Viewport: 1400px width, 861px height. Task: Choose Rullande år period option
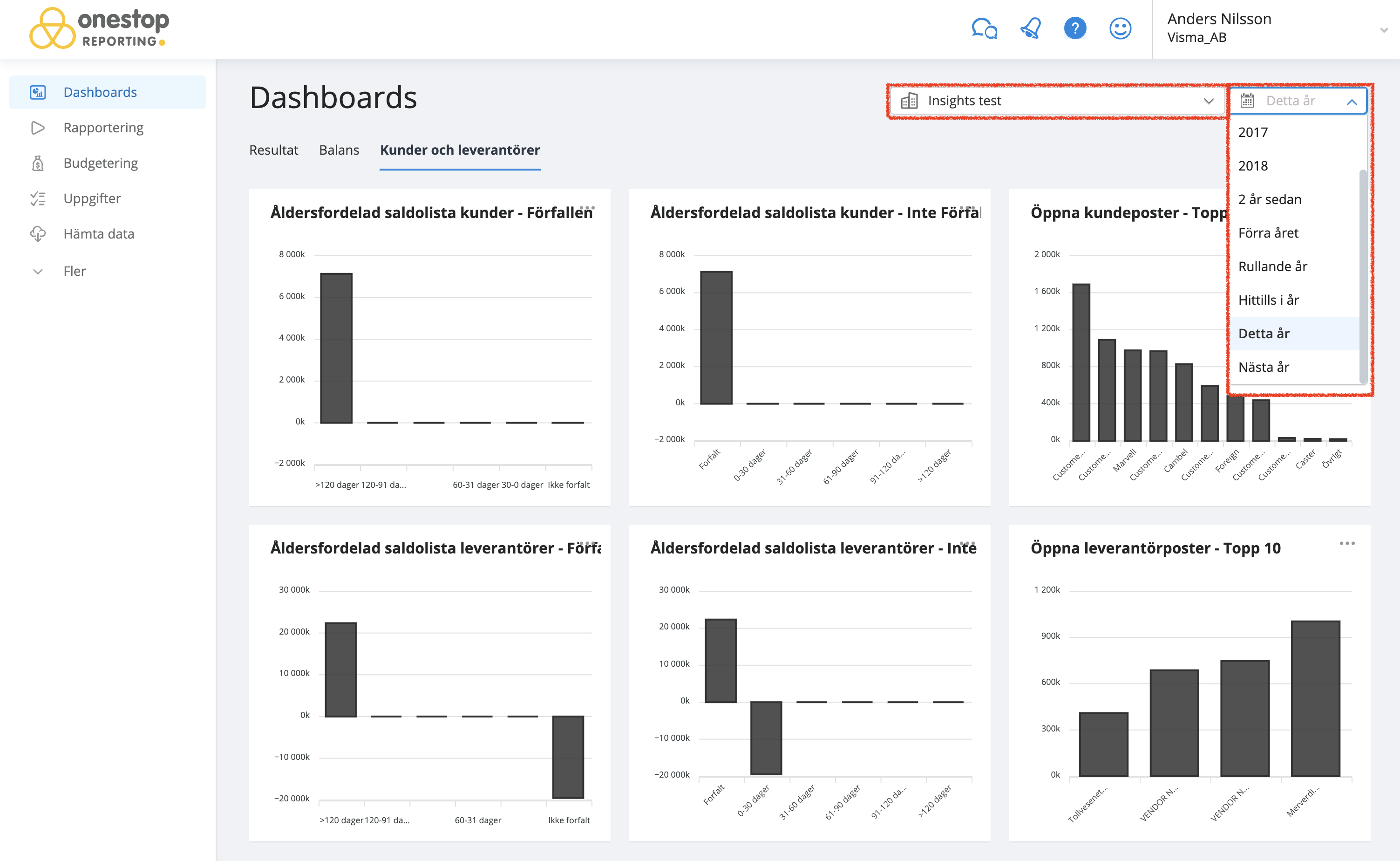(x=1272, y=266)
